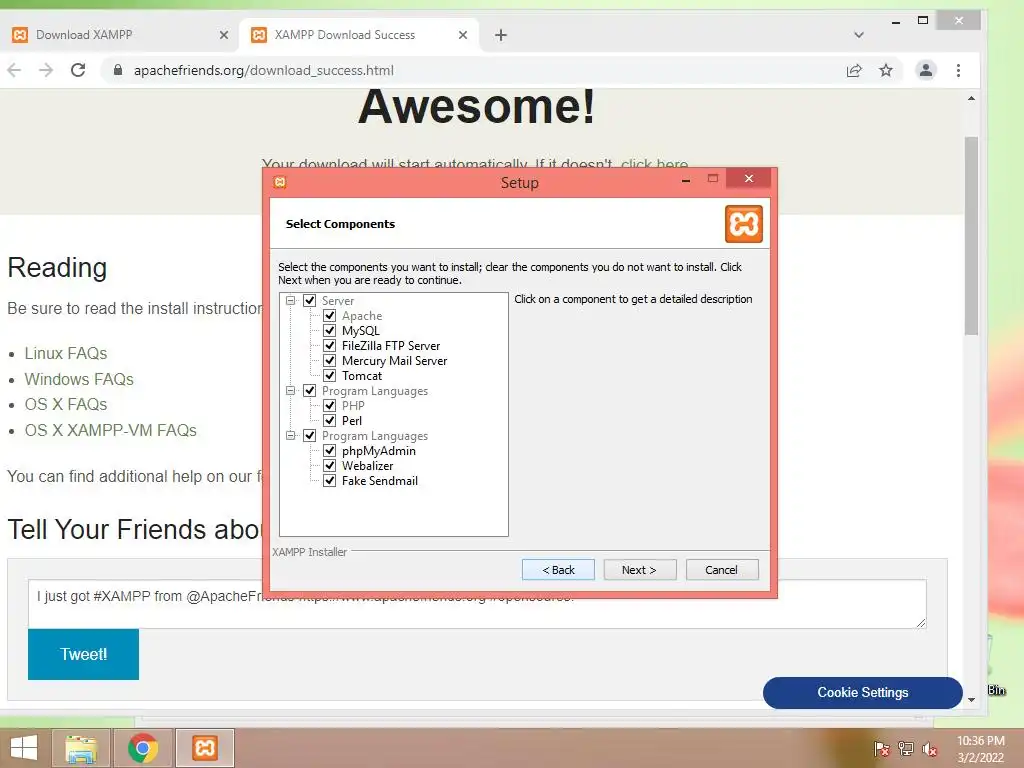Open Chrome from the taskbar

coord(143,748)
